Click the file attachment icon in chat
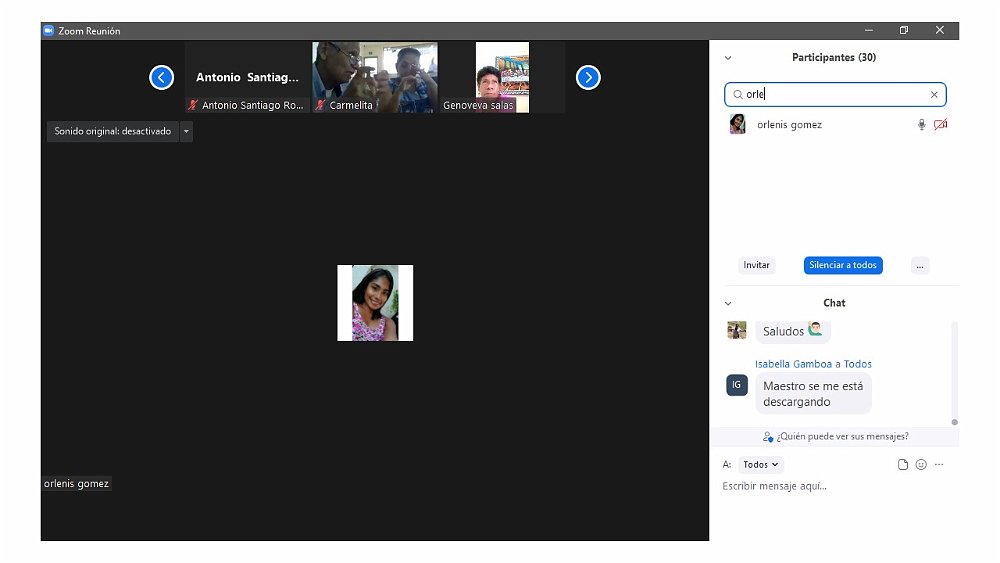 903,464
